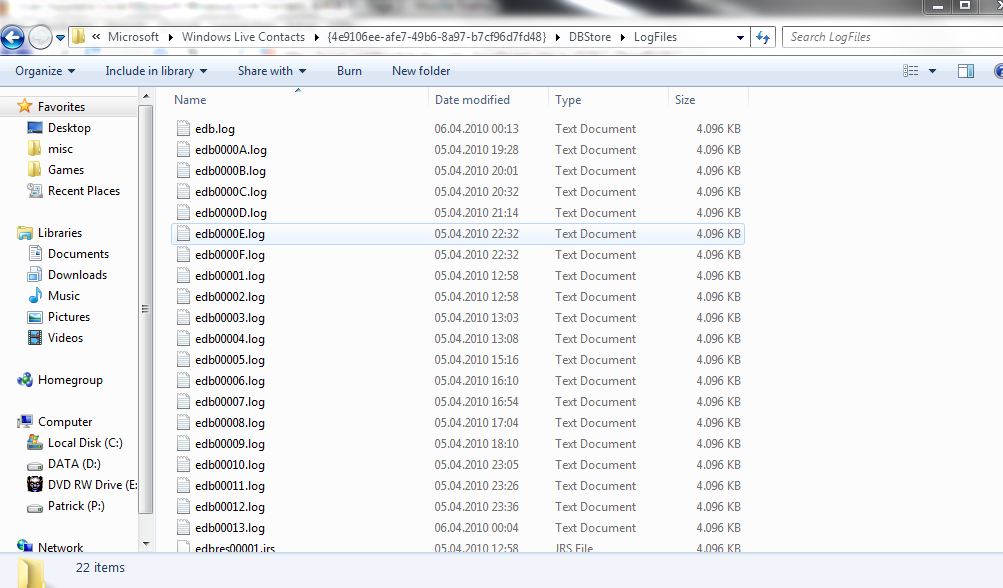1003x588 pixels.
Task: Click the folder icon in the address bar
Action: (x=78, y=36)
